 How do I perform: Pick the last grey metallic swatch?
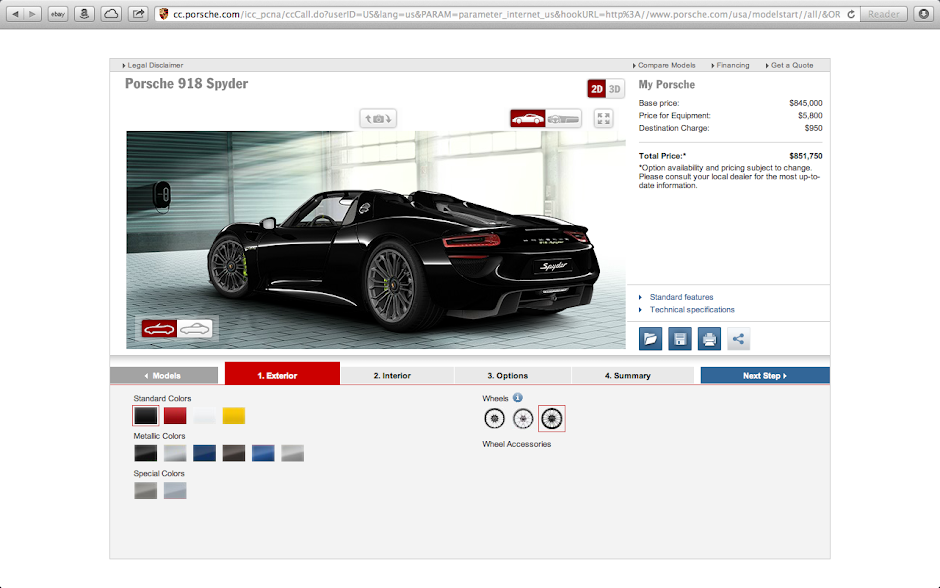pos(293,453)
